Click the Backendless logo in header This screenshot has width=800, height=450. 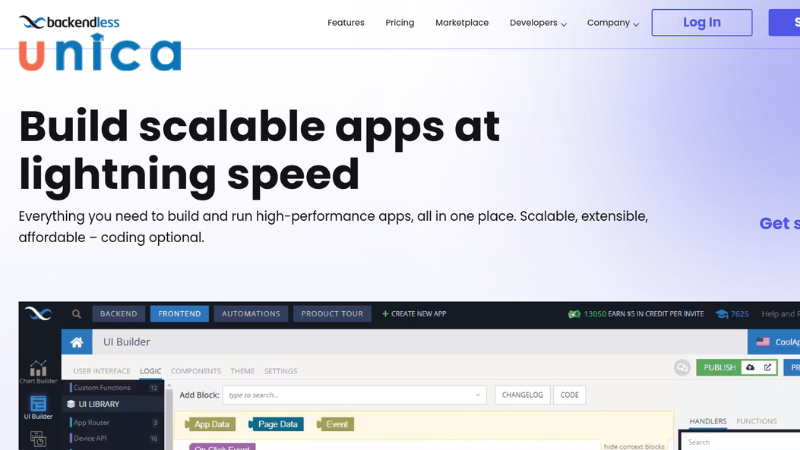[x=69, y=22]
